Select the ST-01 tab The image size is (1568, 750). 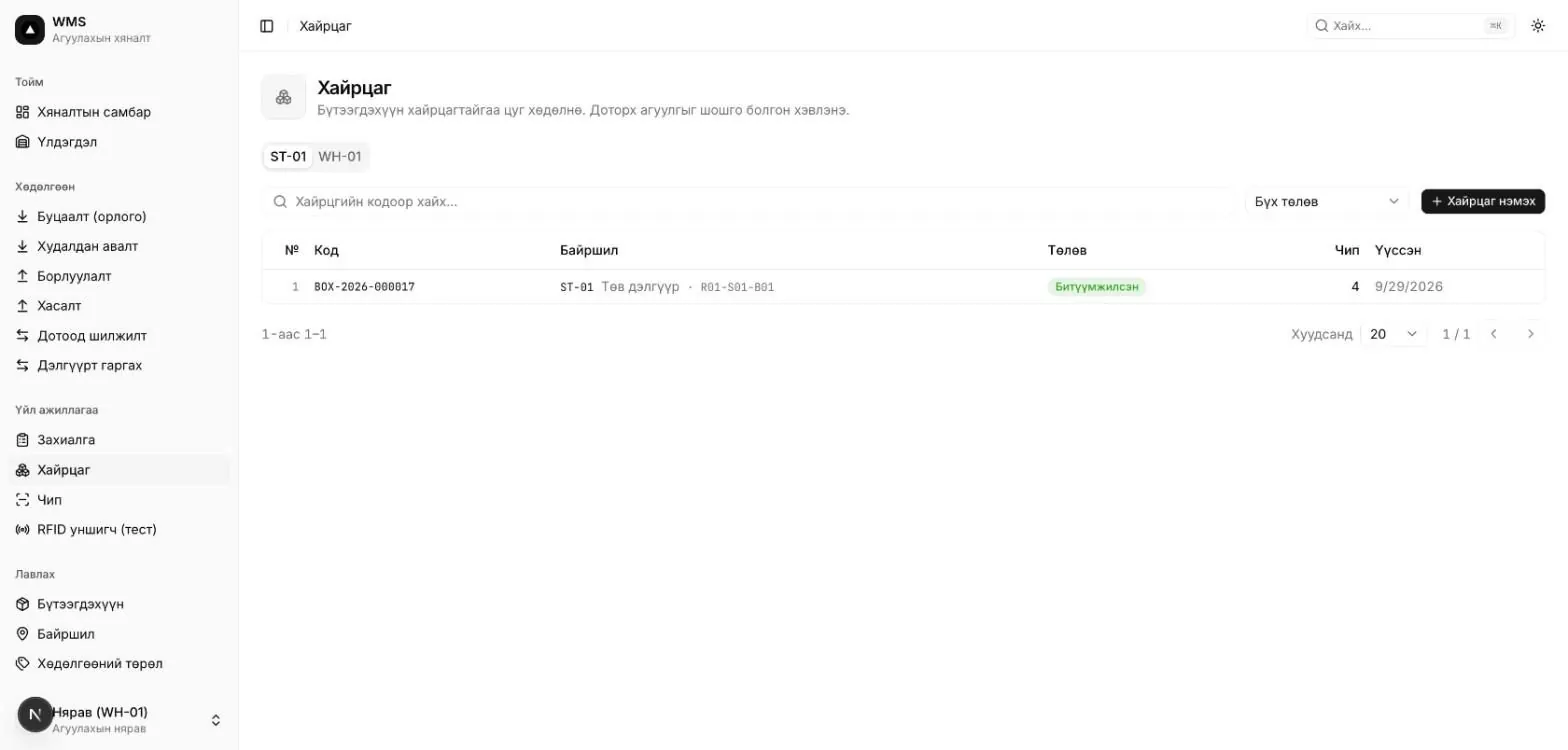coord(288,157)
